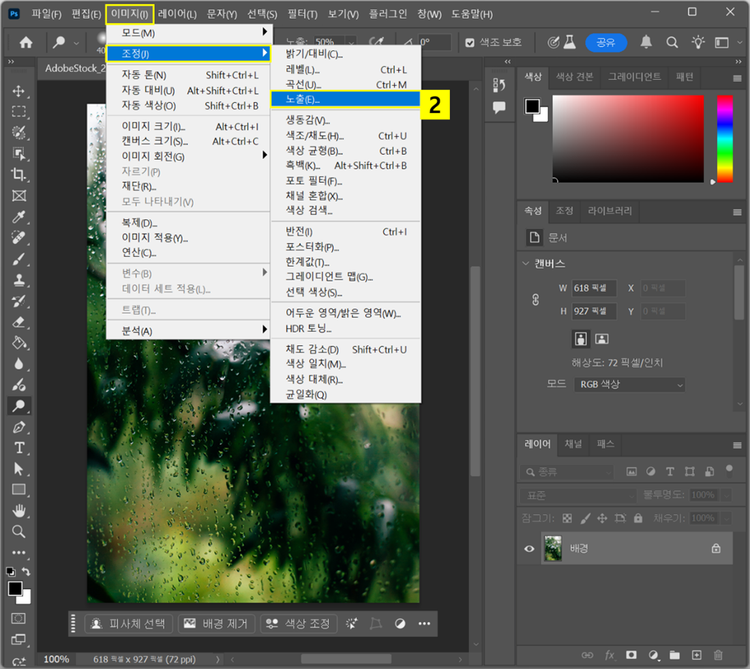This screenshot has width=750, height=669.
Task: Click the notification bell icon
Action: (646, 42)
